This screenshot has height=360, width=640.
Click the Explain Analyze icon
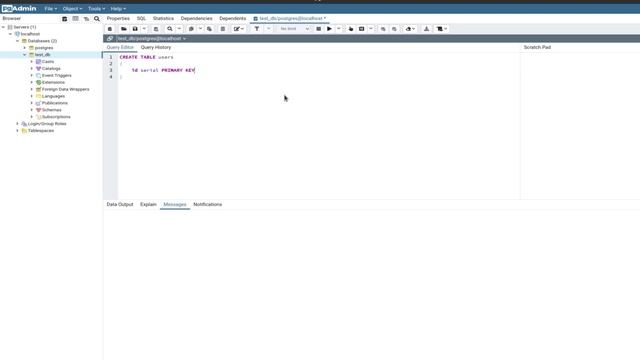(362, 29)
